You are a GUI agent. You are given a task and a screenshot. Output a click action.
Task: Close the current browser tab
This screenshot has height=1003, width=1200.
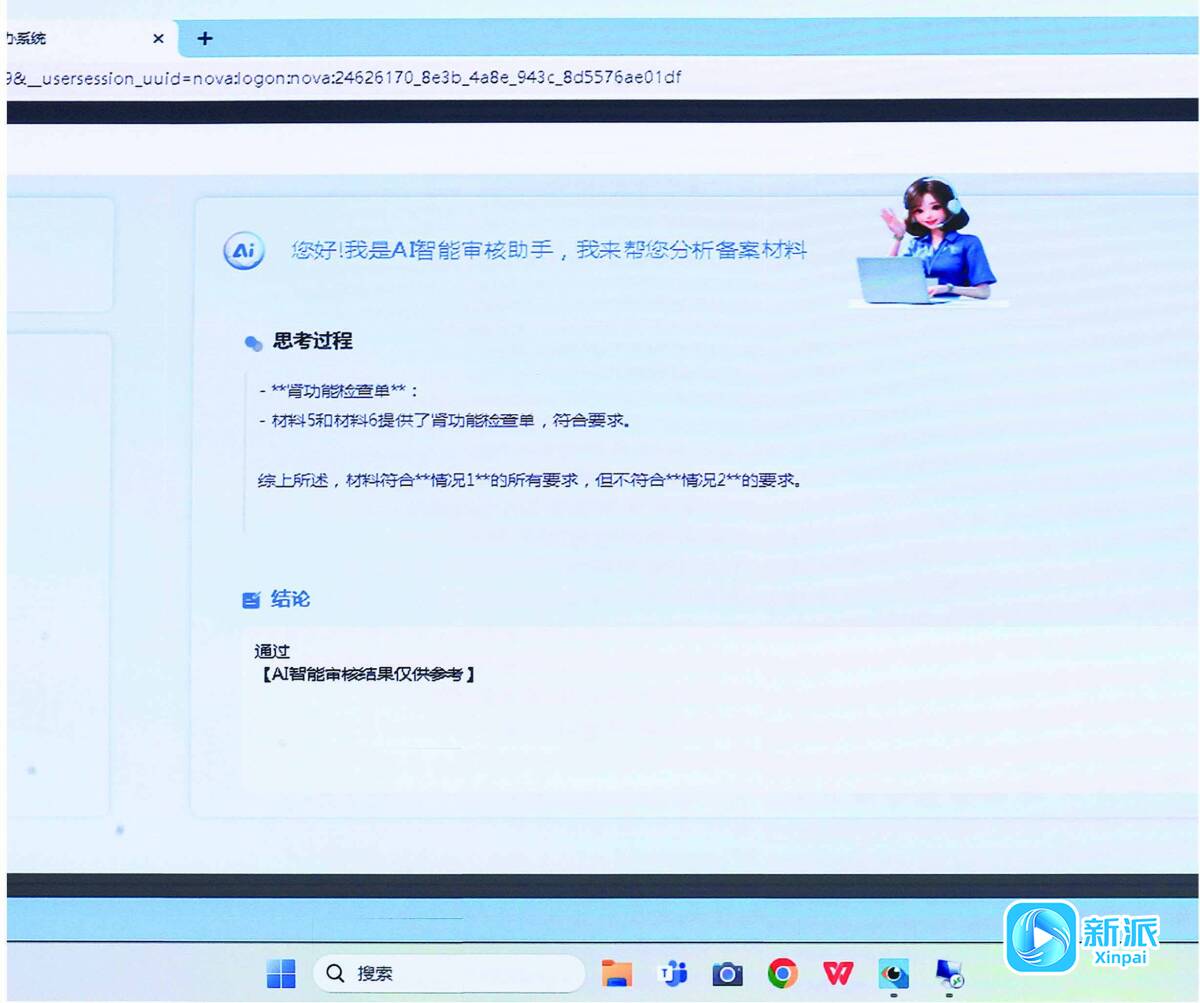click(158, 39)
